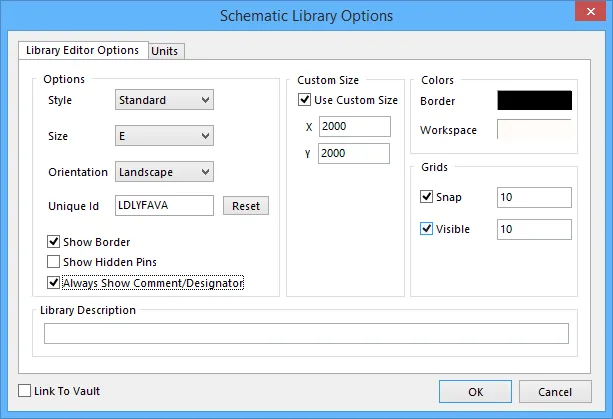Enable the Link To Vault checkbox
This screenshot has width=613, height=419.
25,390
